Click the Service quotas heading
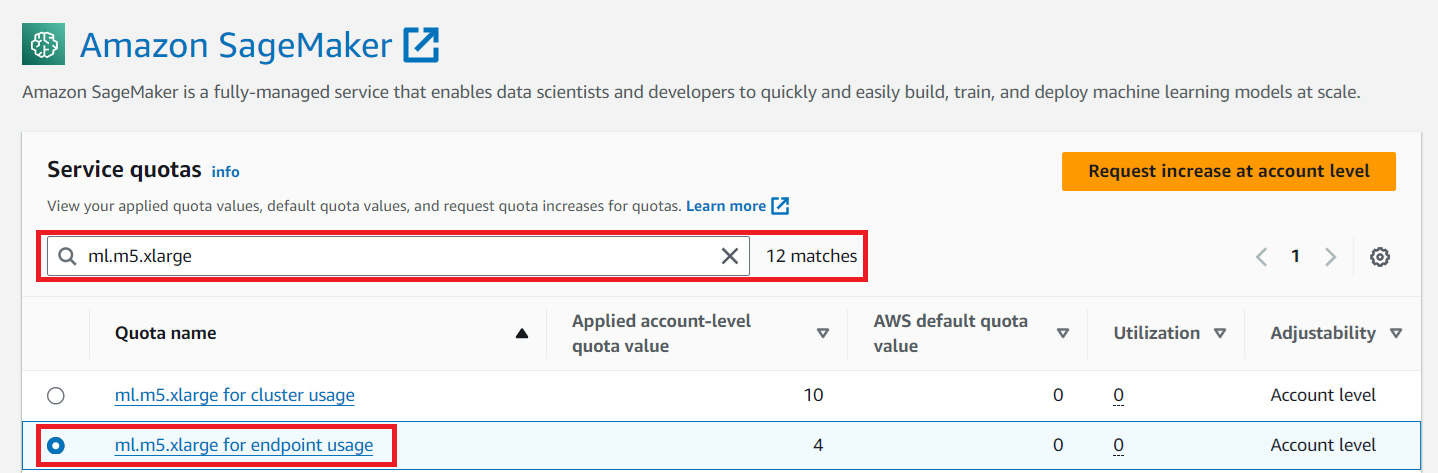The image size is (1438, 473). click(x=124, y=170)
